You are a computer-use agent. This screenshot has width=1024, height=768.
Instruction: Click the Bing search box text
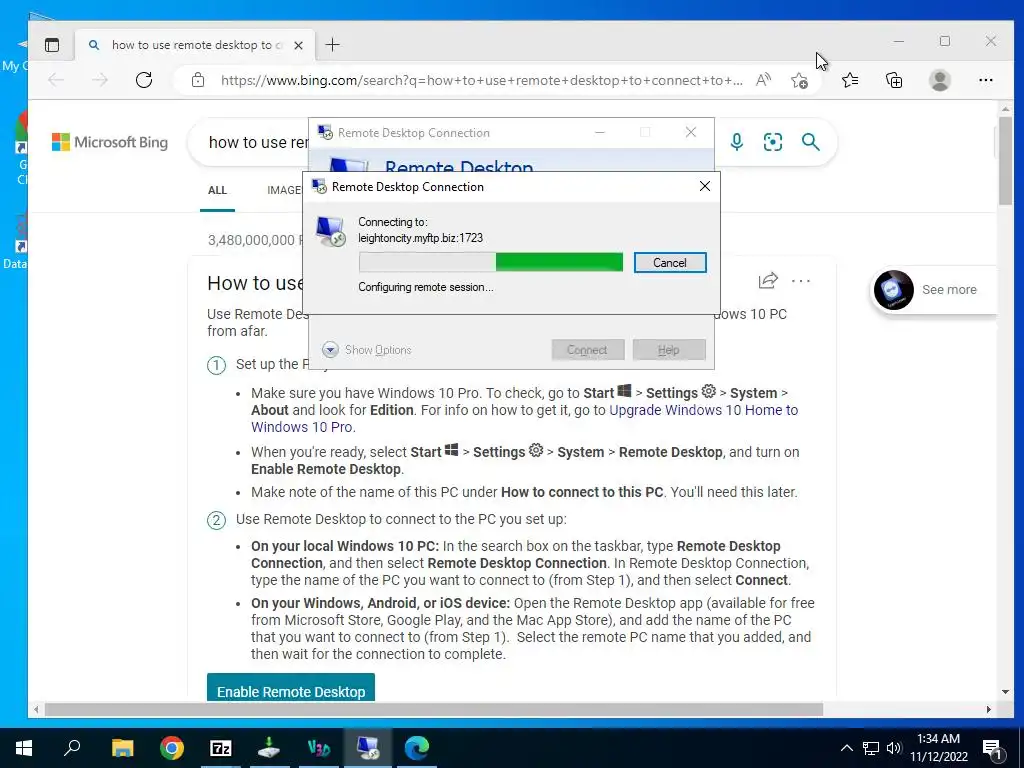[x=259, y=142]
